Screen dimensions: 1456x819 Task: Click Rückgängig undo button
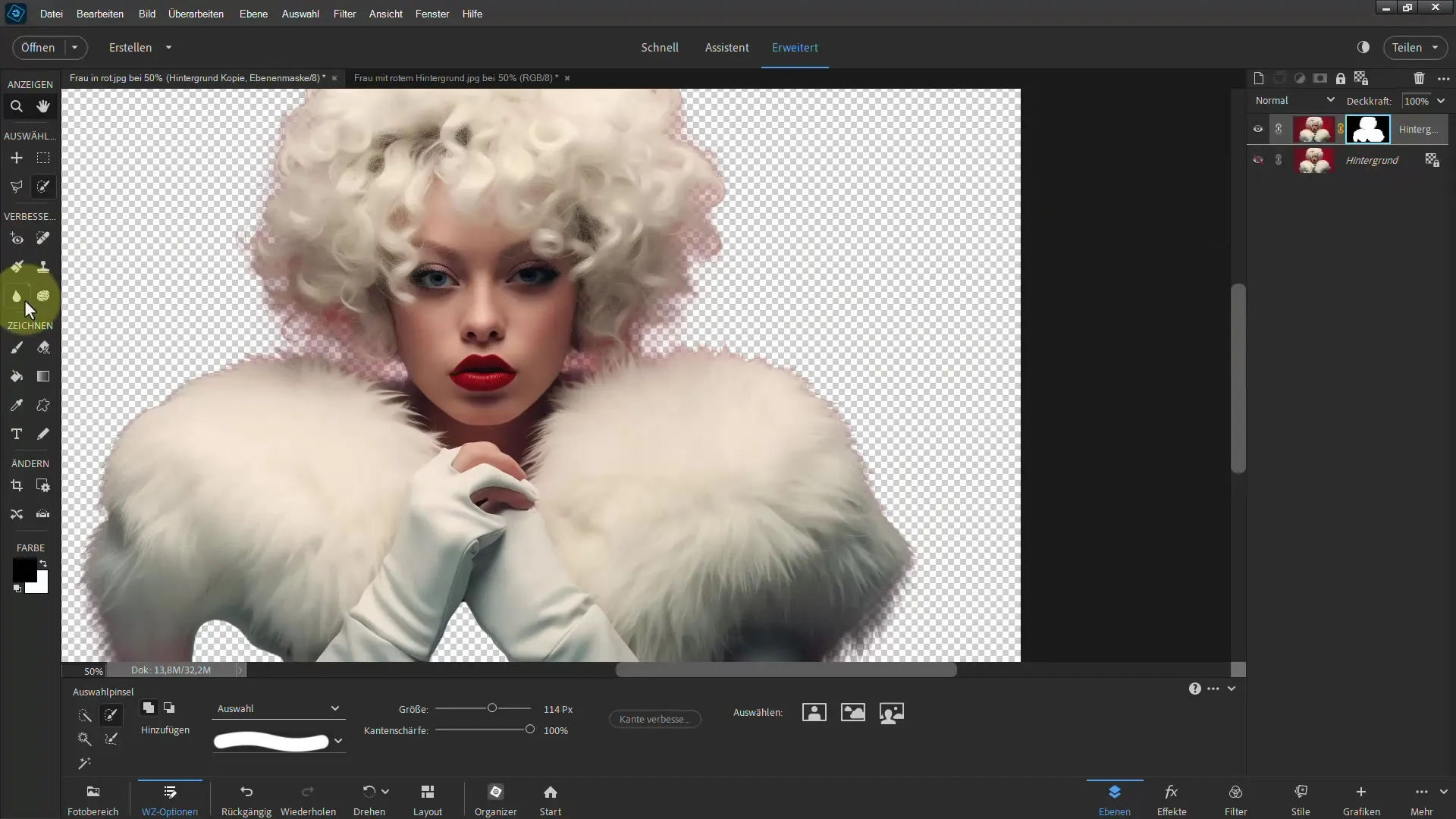point(246,800)
